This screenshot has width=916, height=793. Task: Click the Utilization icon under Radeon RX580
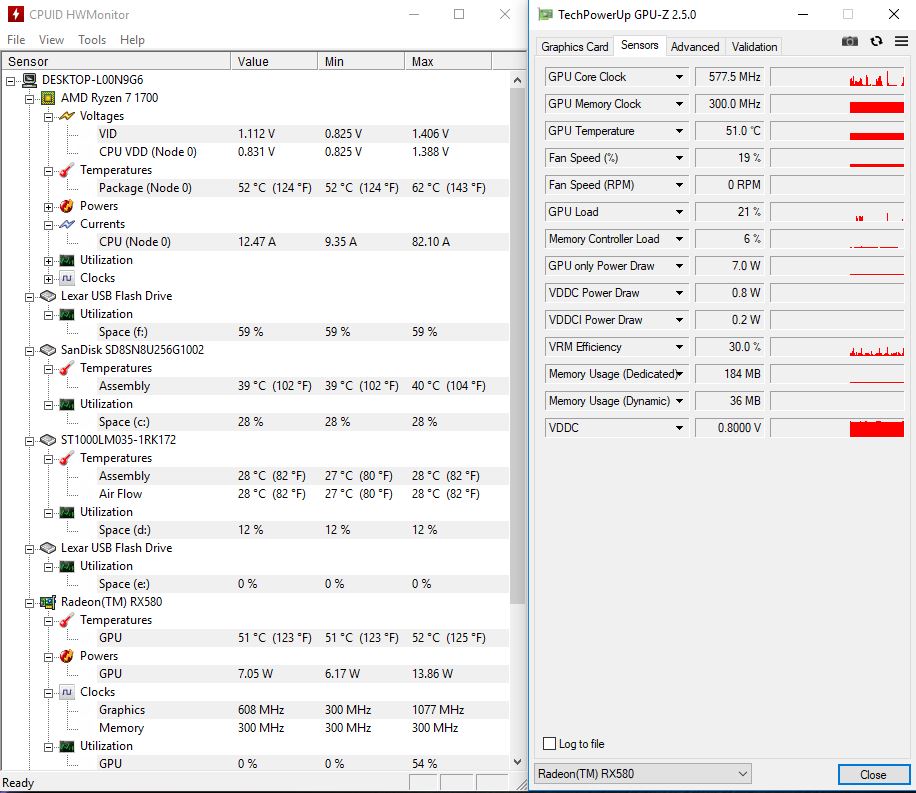tap(67, 746)
